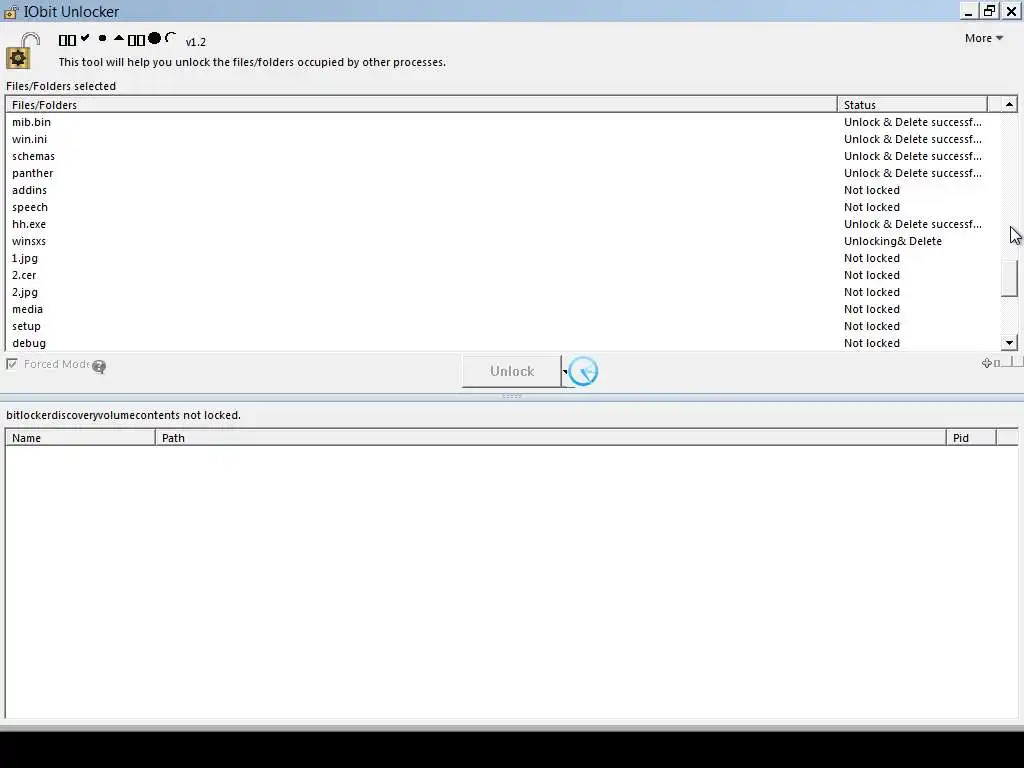Screen dimensions: 1024x768
Task: Click the Unlocking& Delete status for winsxs
Action: [893, 241]
